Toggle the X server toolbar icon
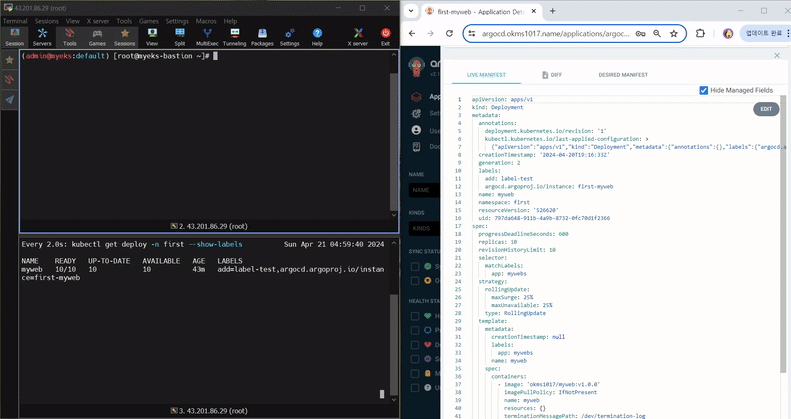The height and width of the screenshot is (419, 791). [x=358, y=37]
